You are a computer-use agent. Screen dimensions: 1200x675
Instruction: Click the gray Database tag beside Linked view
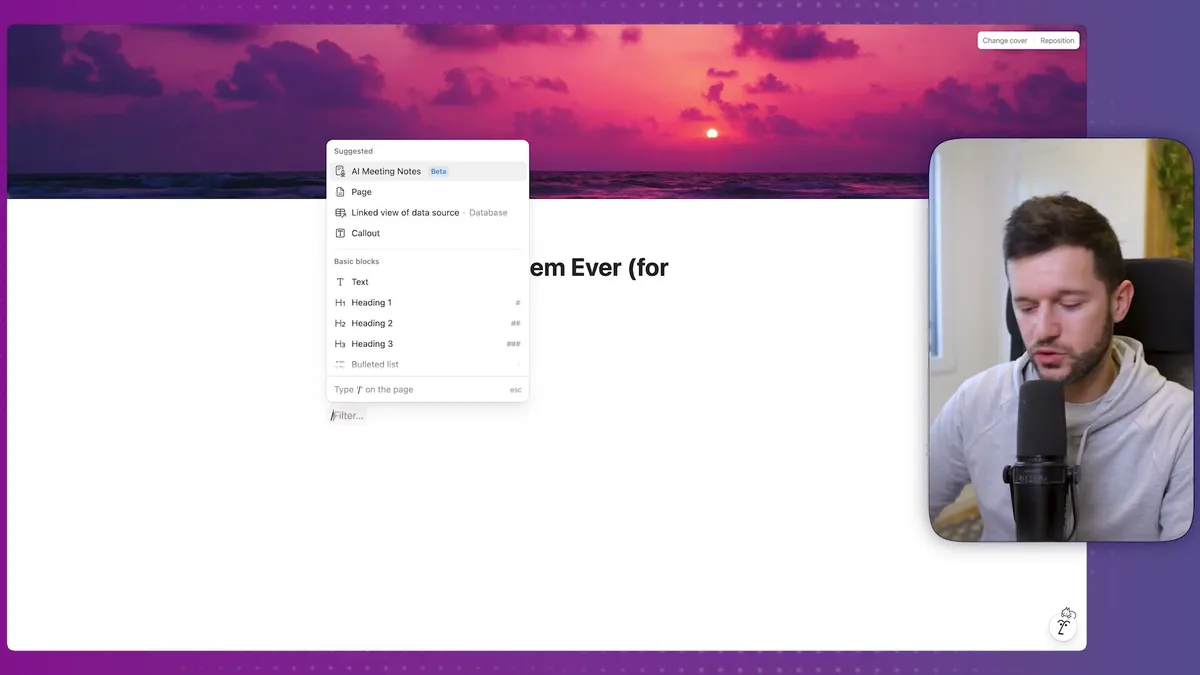click(488, 213)
